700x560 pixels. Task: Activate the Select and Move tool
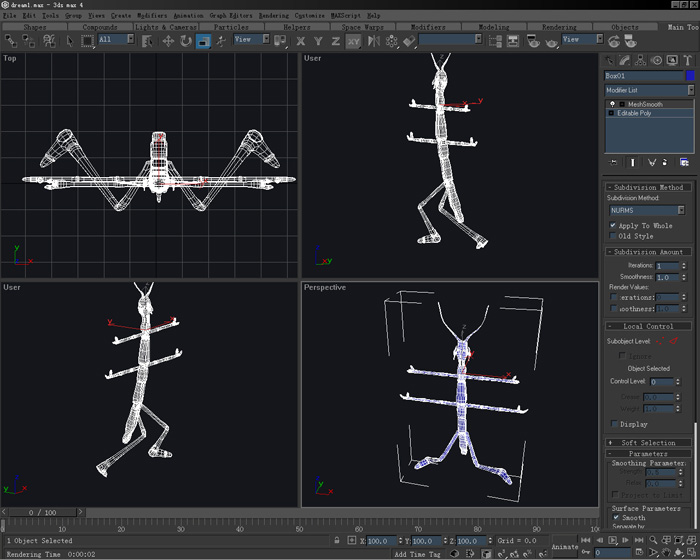(x=168, y=41)
